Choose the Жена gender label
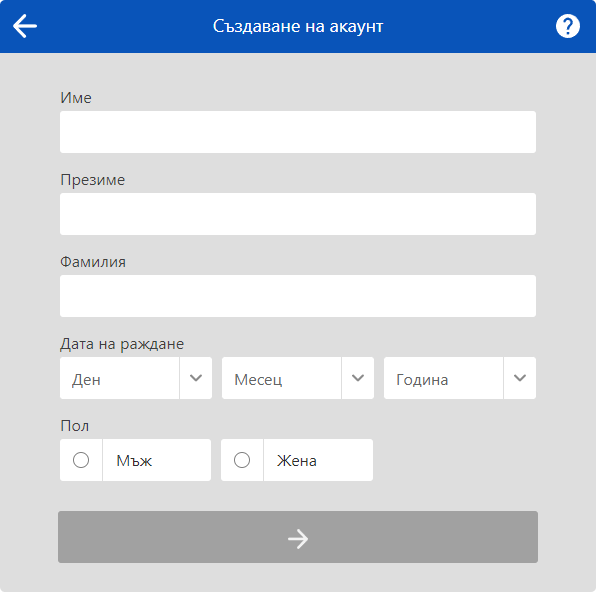The height and width of the screenshot is (592, 596). click(x=297, y=461)
